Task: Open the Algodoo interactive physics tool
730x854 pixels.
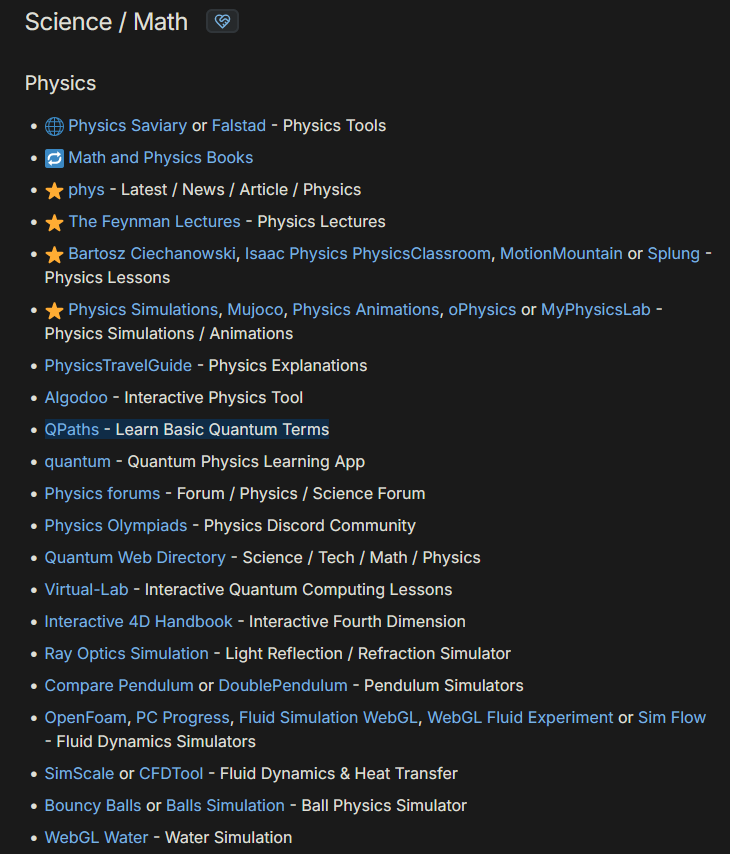Action: [76, 397]
